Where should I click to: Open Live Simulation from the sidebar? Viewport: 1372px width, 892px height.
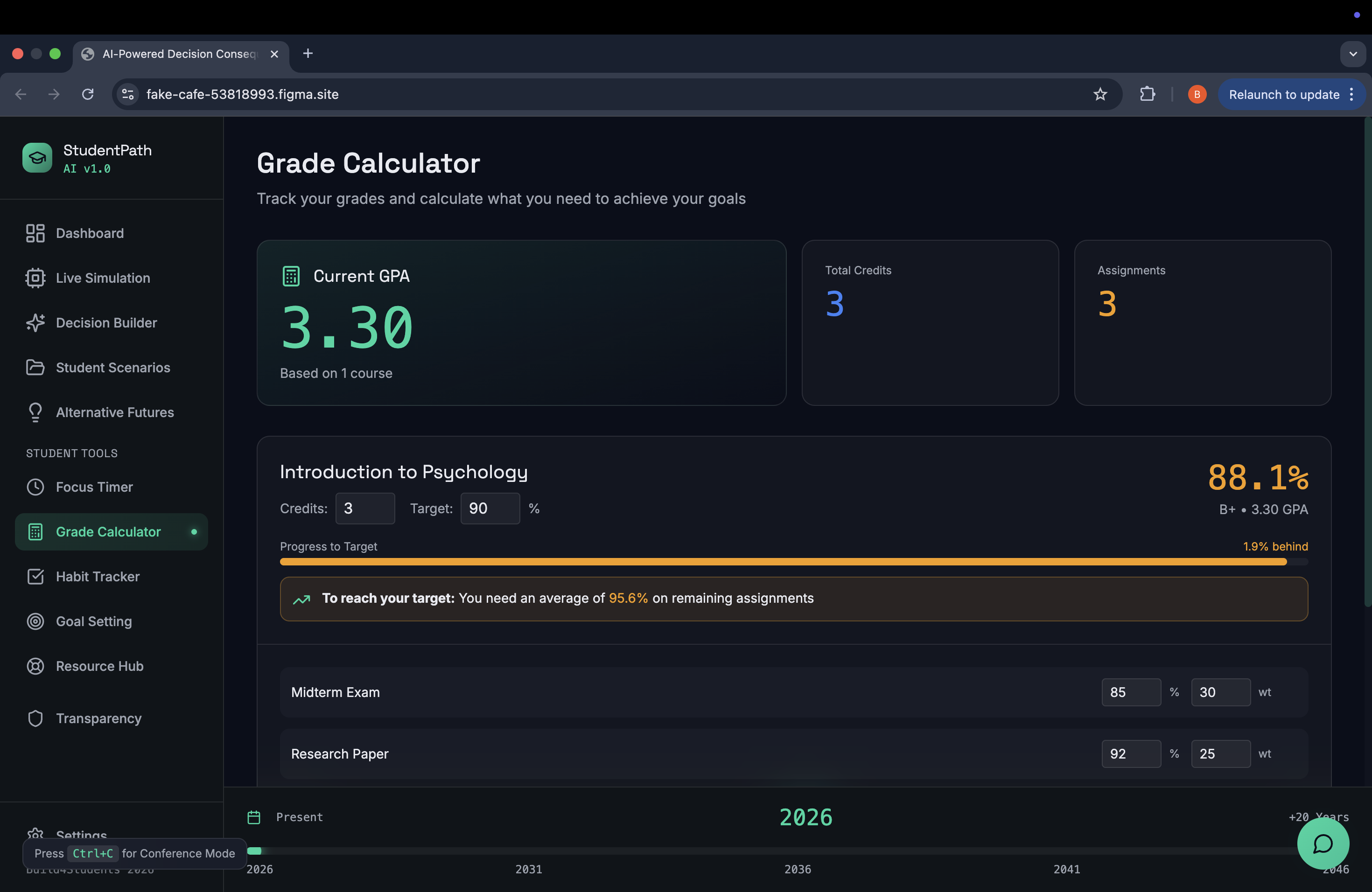(x=103, y=278)
